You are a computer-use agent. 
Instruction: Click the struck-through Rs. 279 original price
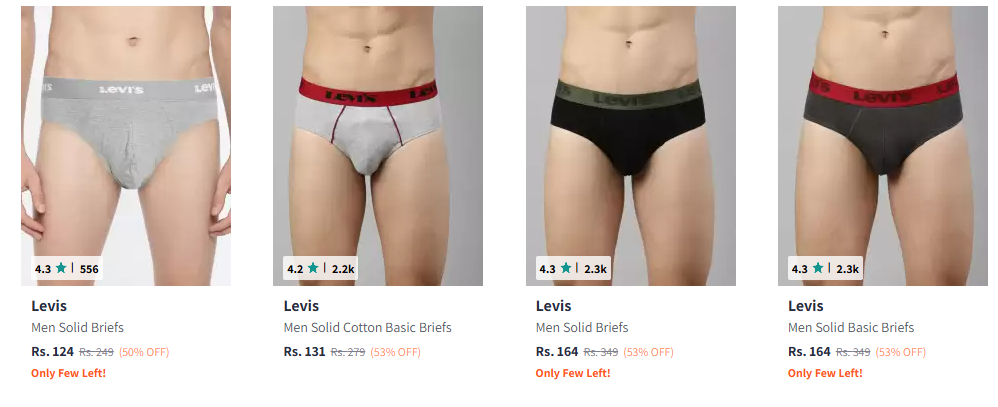pyautogui.click(x=348, y=352)
